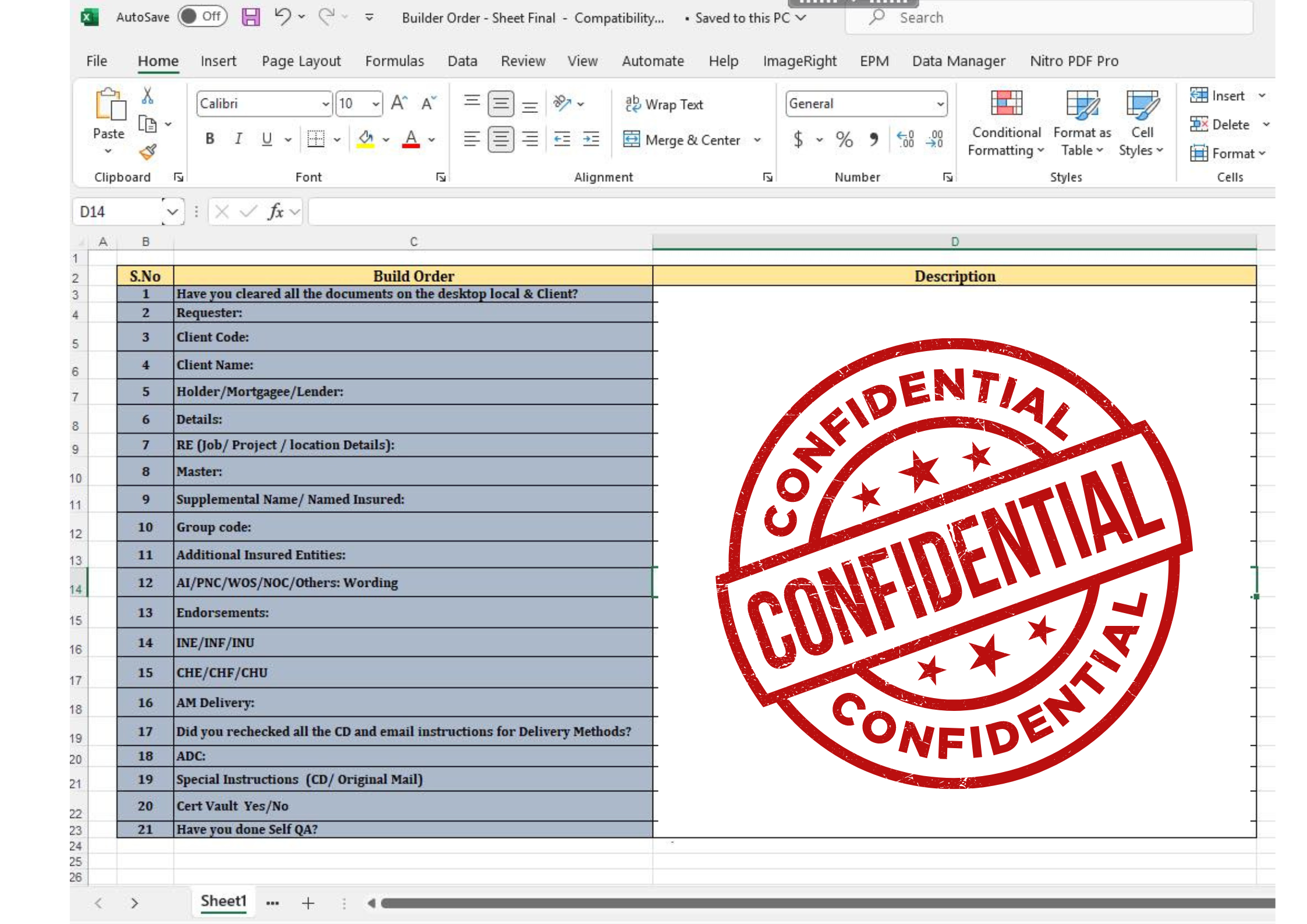Click the Increase Indent icon

tap(591, 139)
